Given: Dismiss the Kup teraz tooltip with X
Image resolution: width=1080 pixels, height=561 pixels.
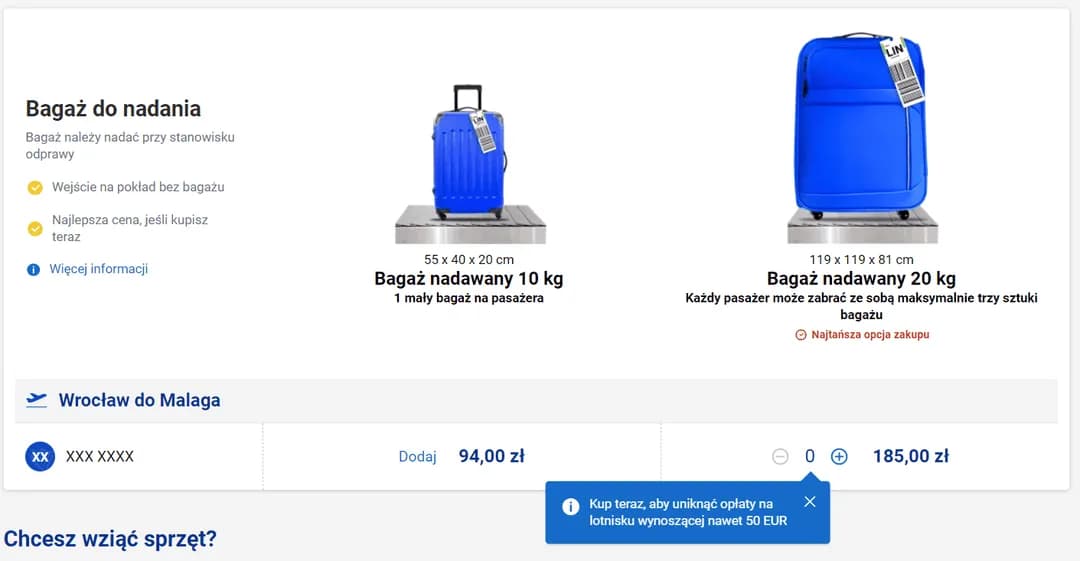Looking at the screenshot, I should pyautogui.click(x=810, y=502).
